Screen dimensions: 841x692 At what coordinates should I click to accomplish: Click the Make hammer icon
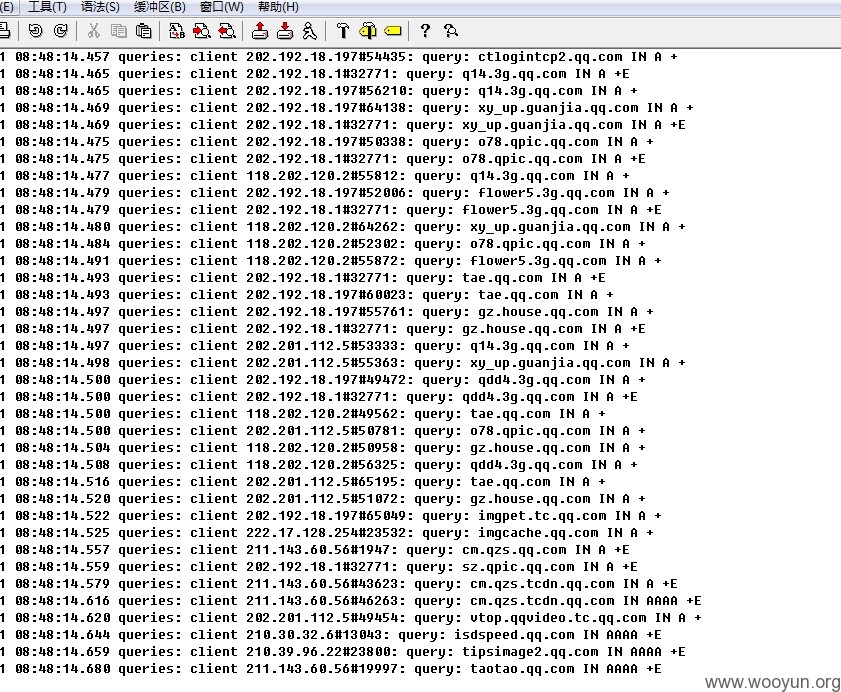[x=342, y=31]
